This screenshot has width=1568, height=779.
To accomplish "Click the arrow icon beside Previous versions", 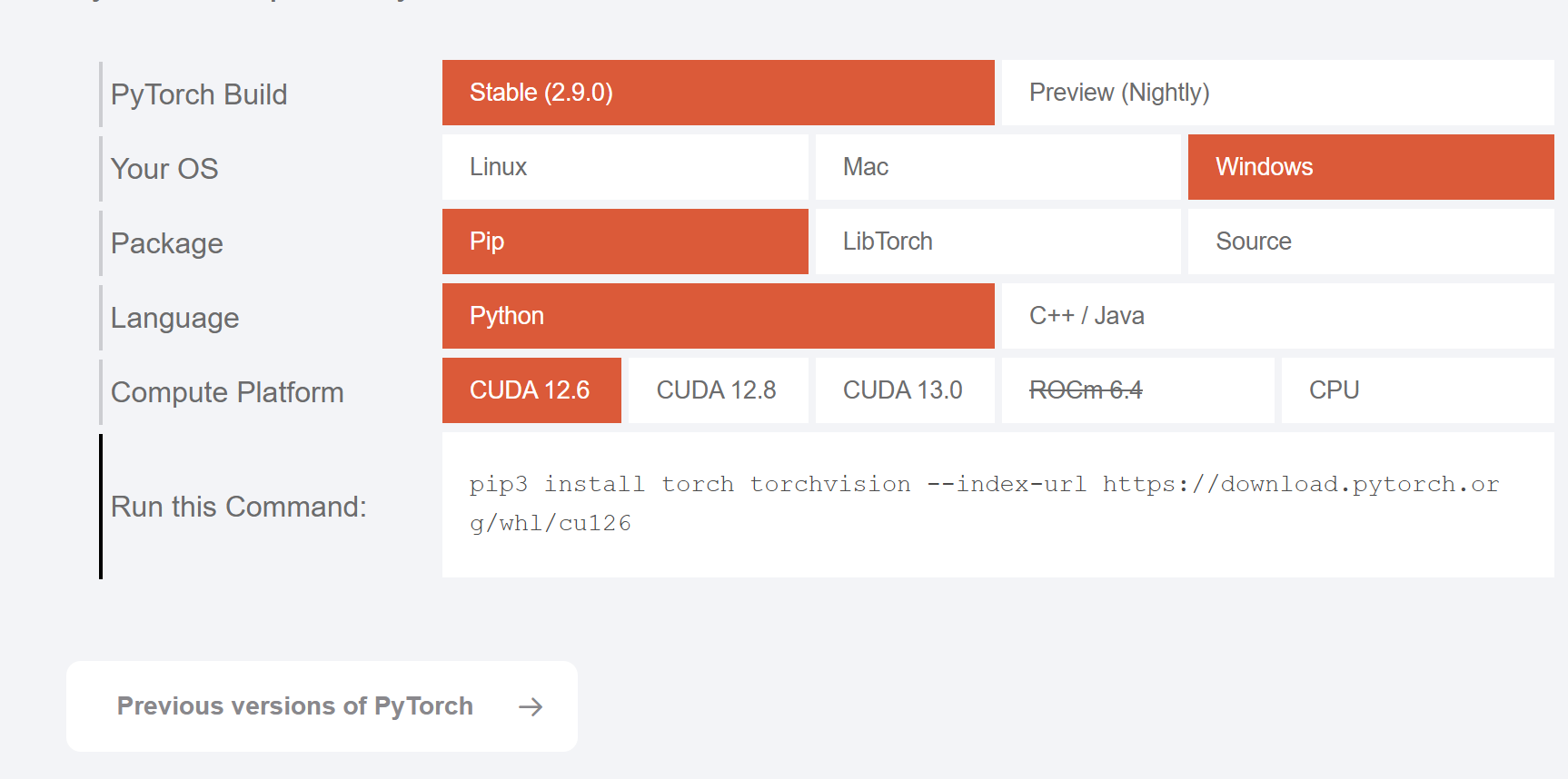I will point(531,707).
